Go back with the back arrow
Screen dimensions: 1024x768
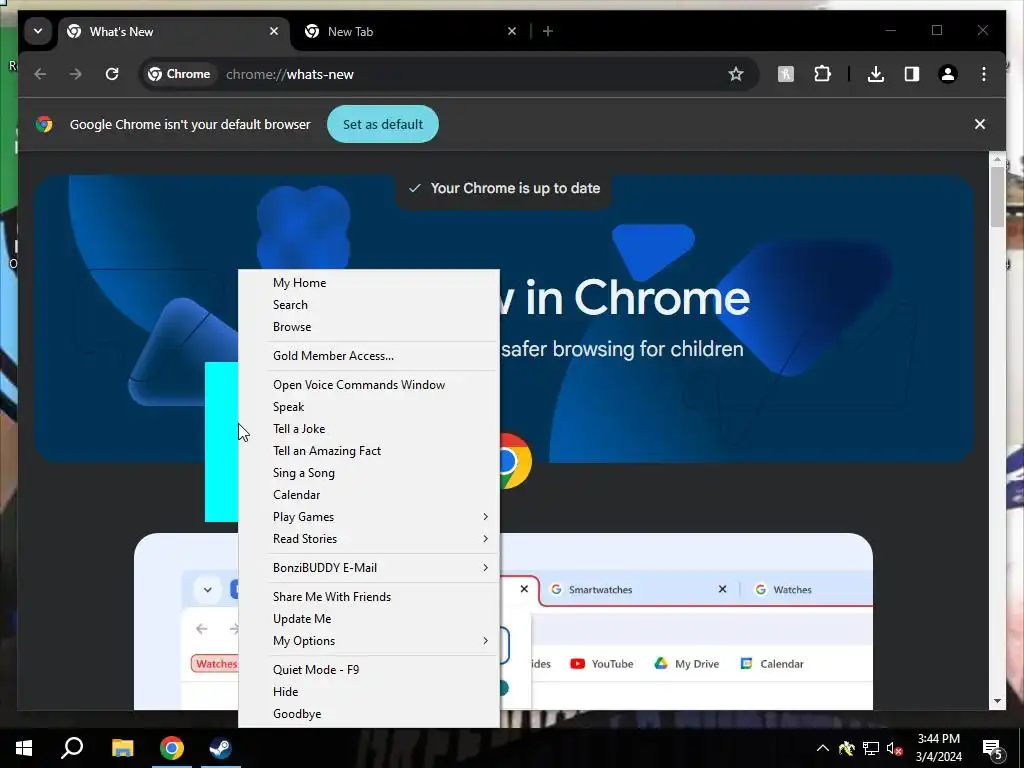pyautogui.click(x=40, y=74)
